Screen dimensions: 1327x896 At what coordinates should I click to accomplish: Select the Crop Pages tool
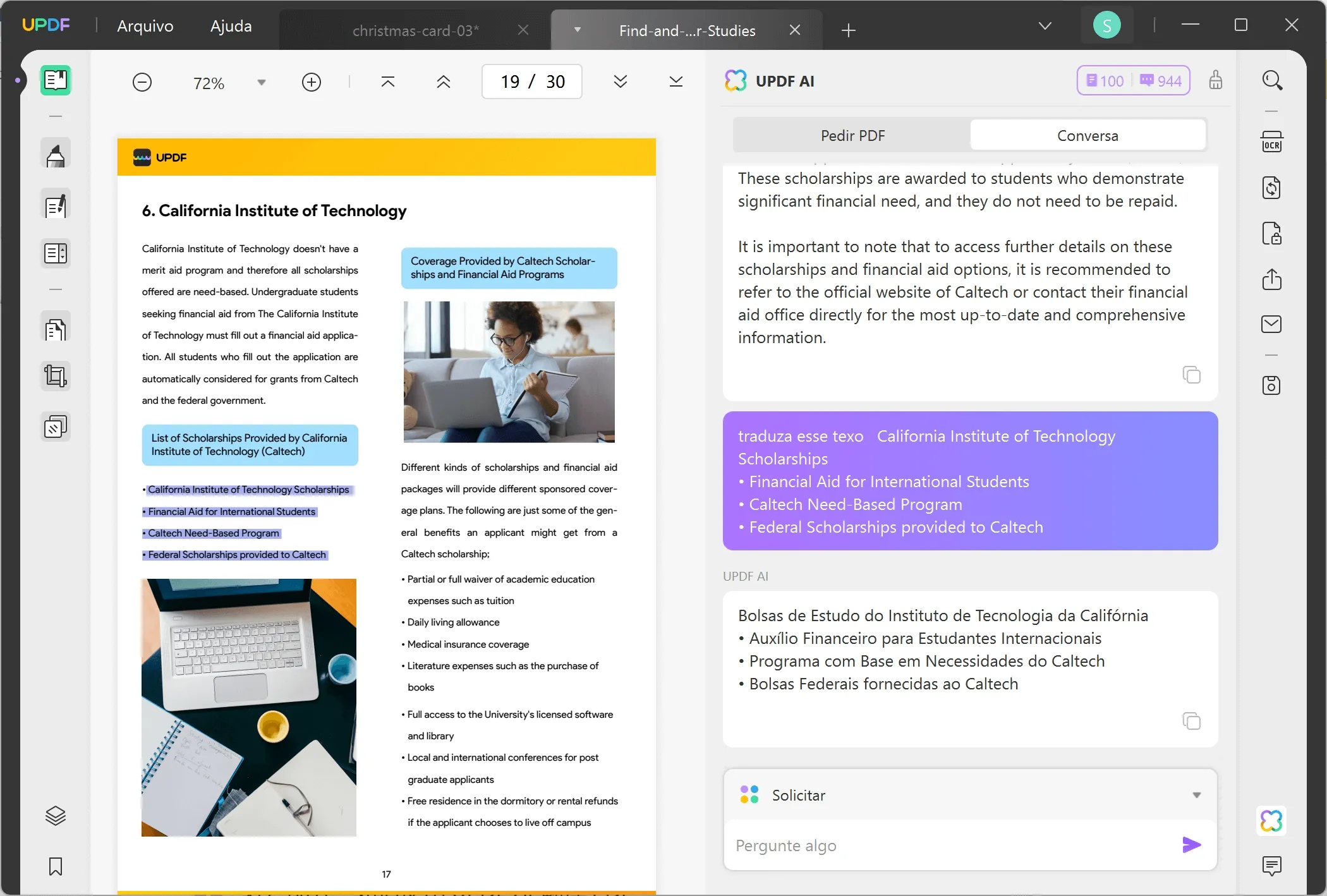[56, 376]
